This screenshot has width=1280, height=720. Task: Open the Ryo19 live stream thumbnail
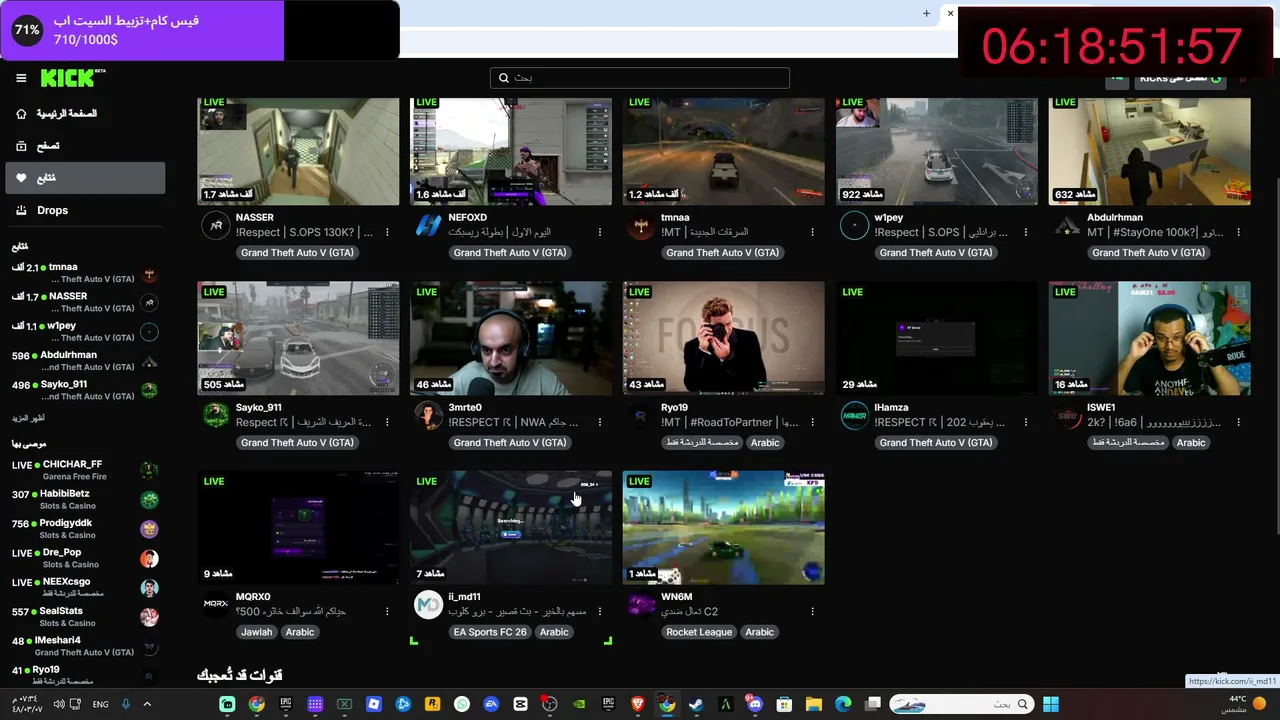[724, 338]
